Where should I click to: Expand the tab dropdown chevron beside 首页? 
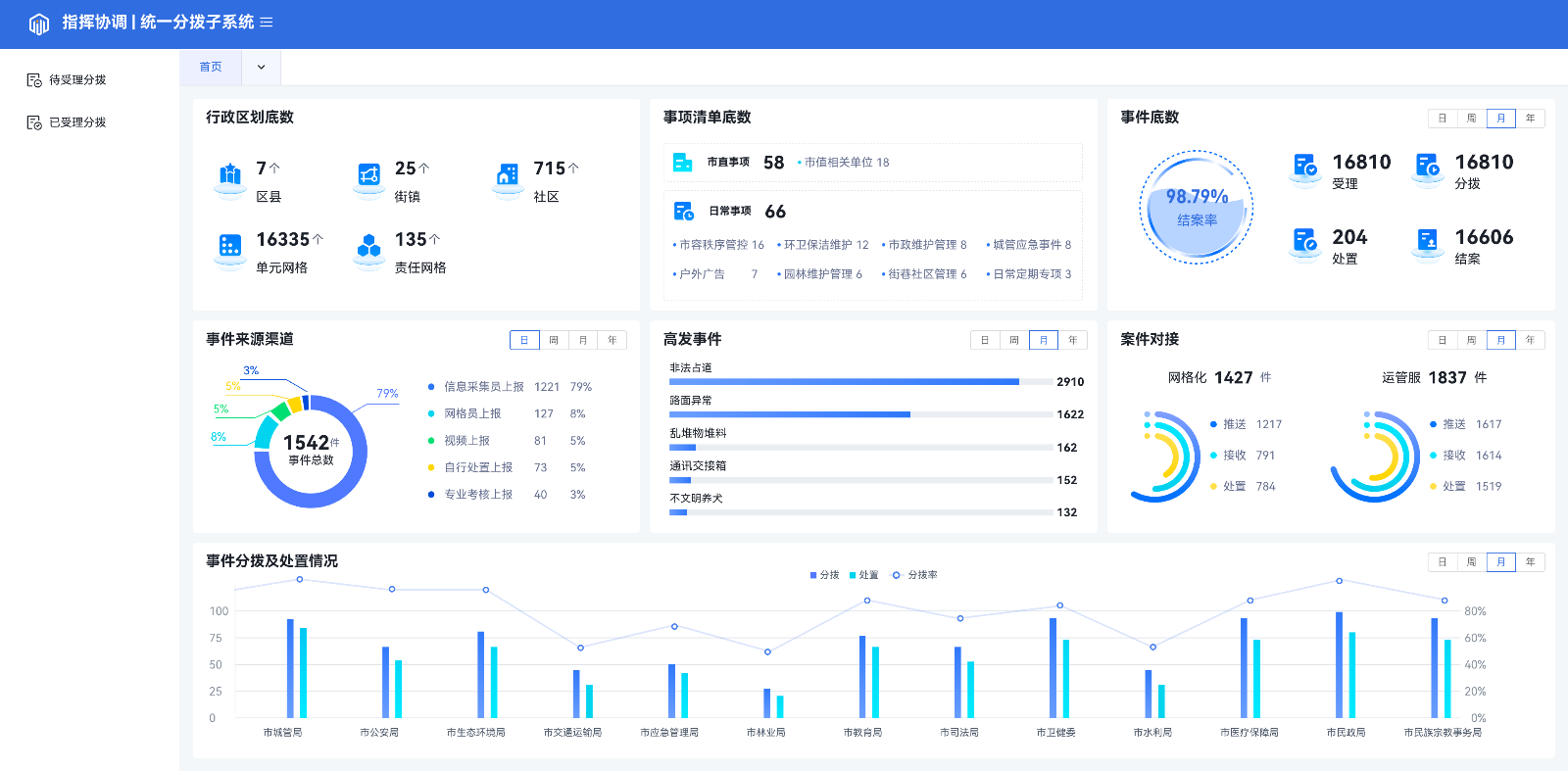(261, 68)
